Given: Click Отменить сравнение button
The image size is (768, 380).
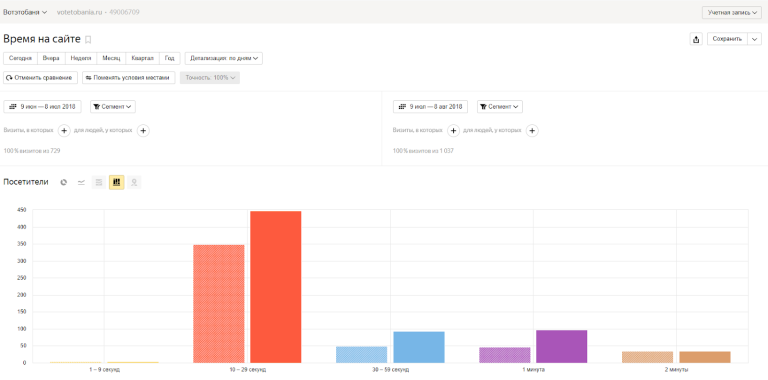Looking at the screenshot, I should pos(41,77).
